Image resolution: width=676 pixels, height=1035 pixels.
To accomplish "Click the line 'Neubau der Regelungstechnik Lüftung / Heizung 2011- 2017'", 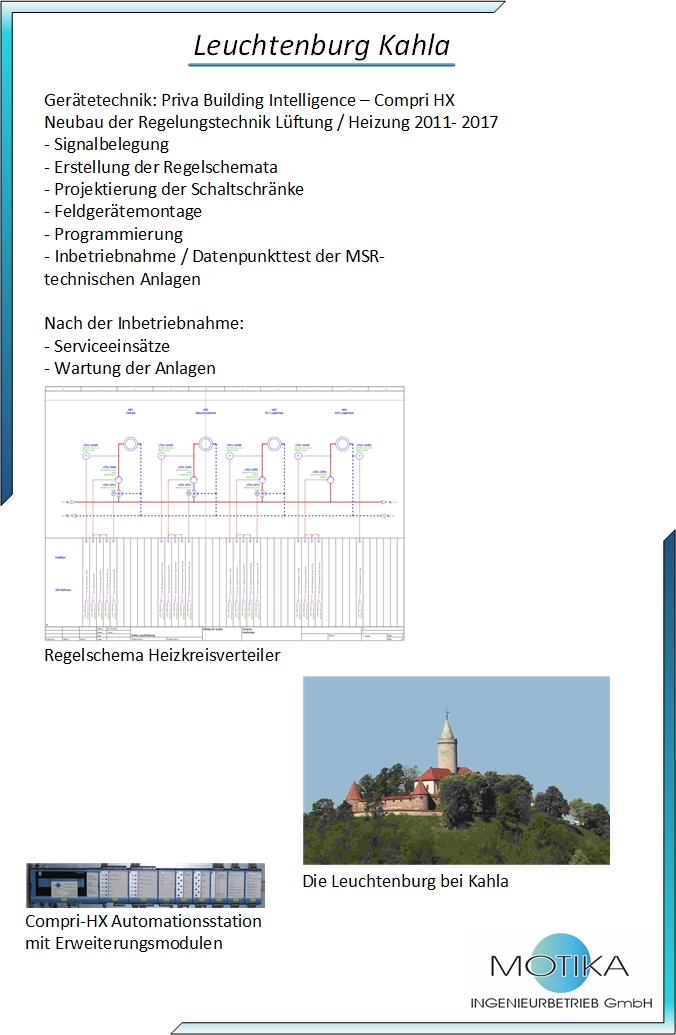I will [x=271, y=122].
